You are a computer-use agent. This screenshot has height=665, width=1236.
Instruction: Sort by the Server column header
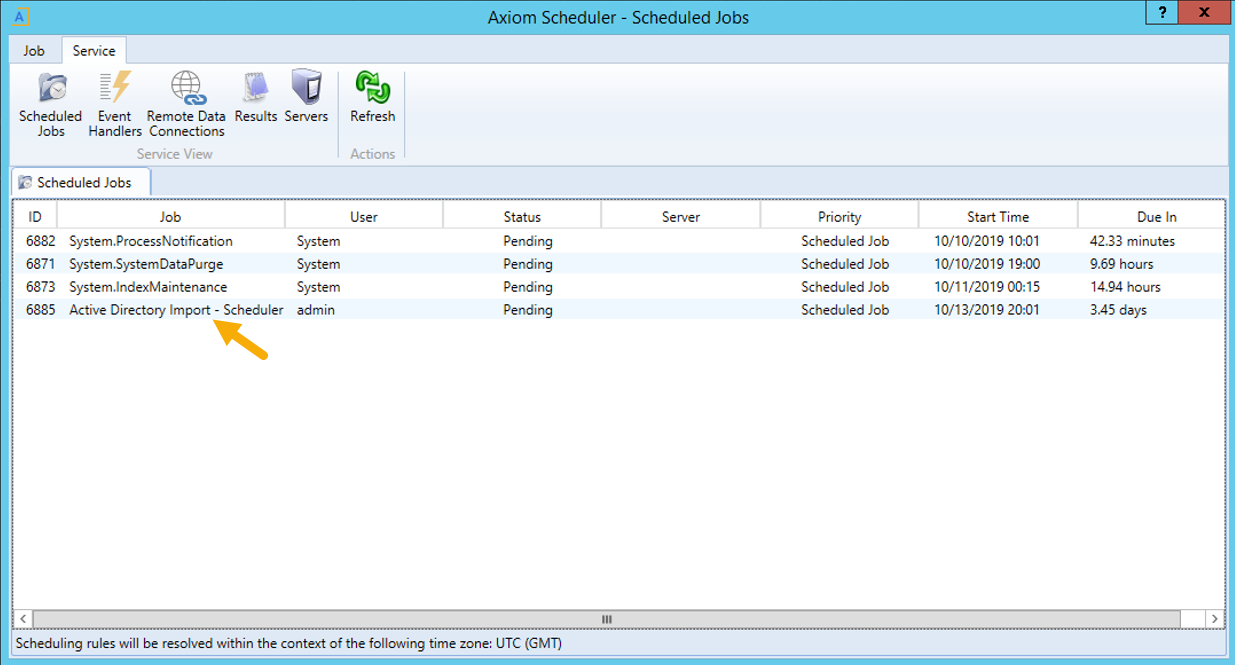pyautogui.click(x=681, y=216)
